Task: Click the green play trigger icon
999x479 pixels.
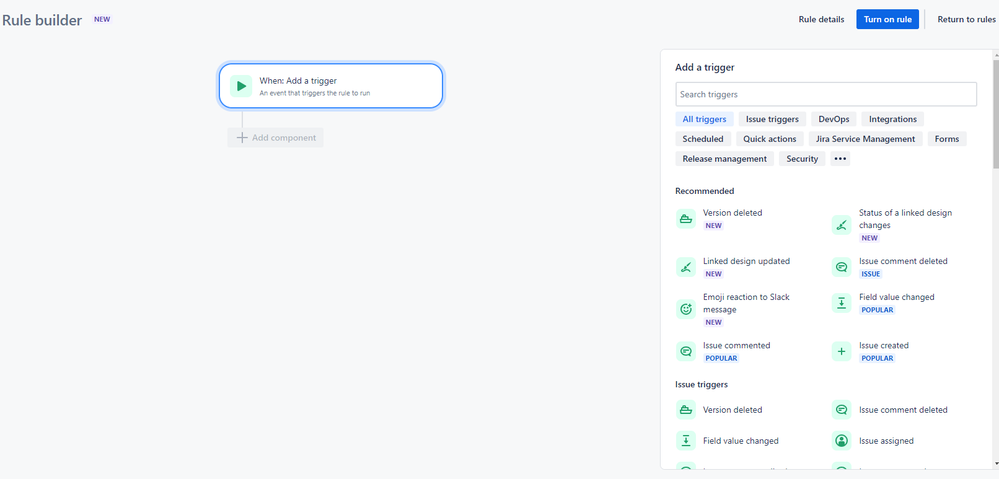Action: coord(241,86)
